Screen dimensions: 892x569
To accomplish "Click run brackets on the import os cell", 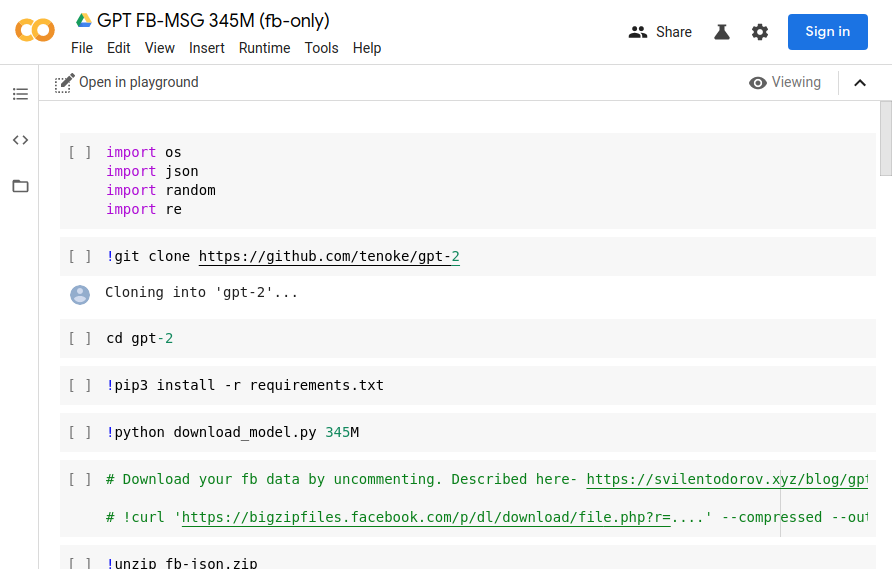I will (80, 153).
